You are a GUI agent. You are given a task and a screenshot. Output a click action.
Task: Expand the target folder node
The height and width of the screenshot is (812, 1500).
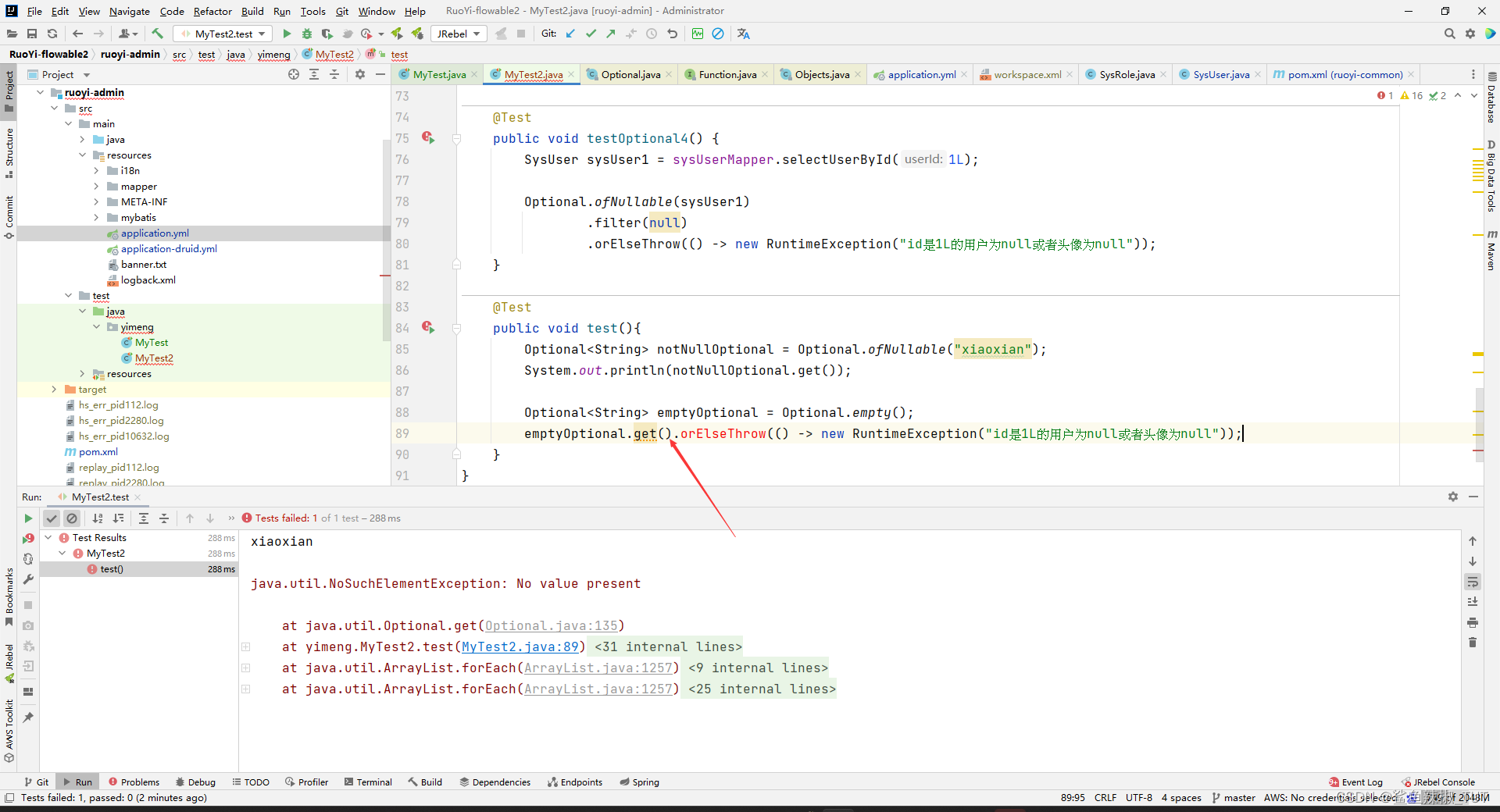coord(55,389)
